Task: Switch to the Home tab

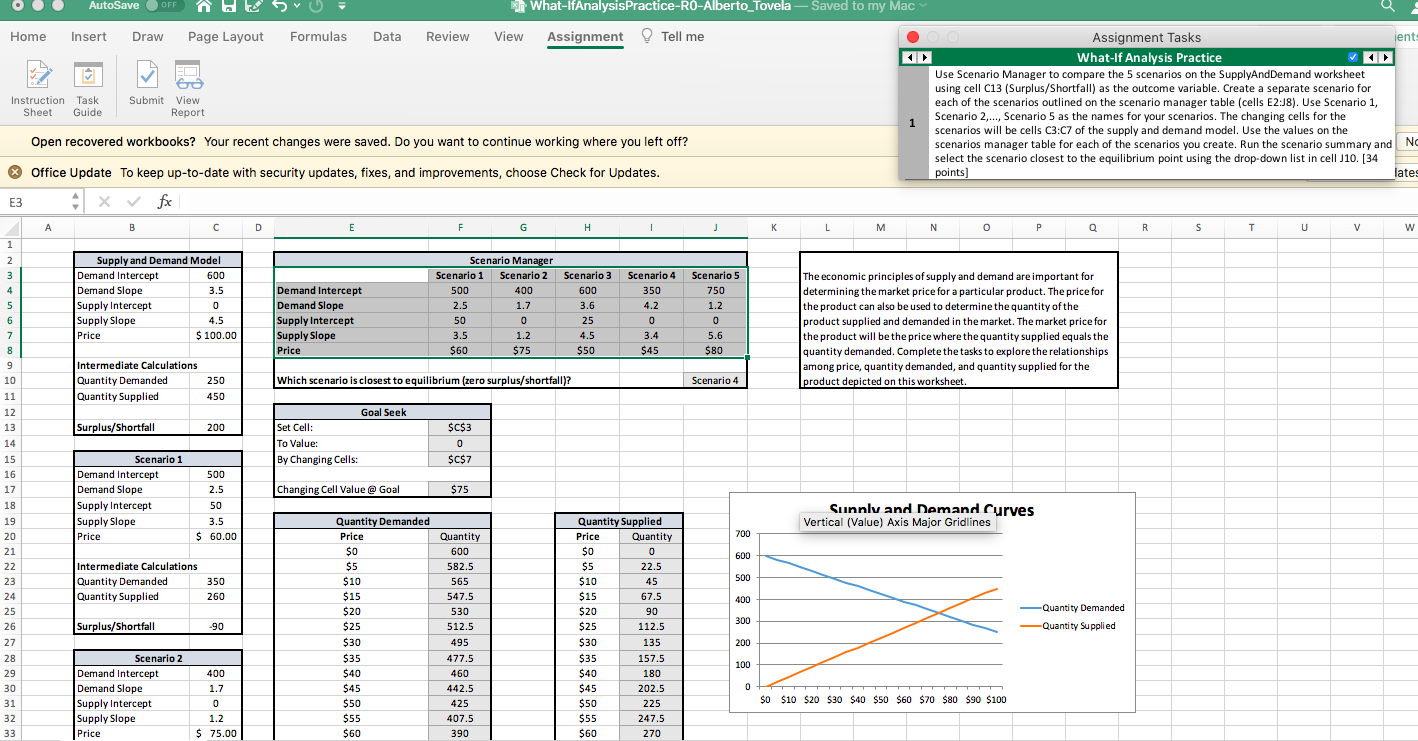Action: [28, 37]
